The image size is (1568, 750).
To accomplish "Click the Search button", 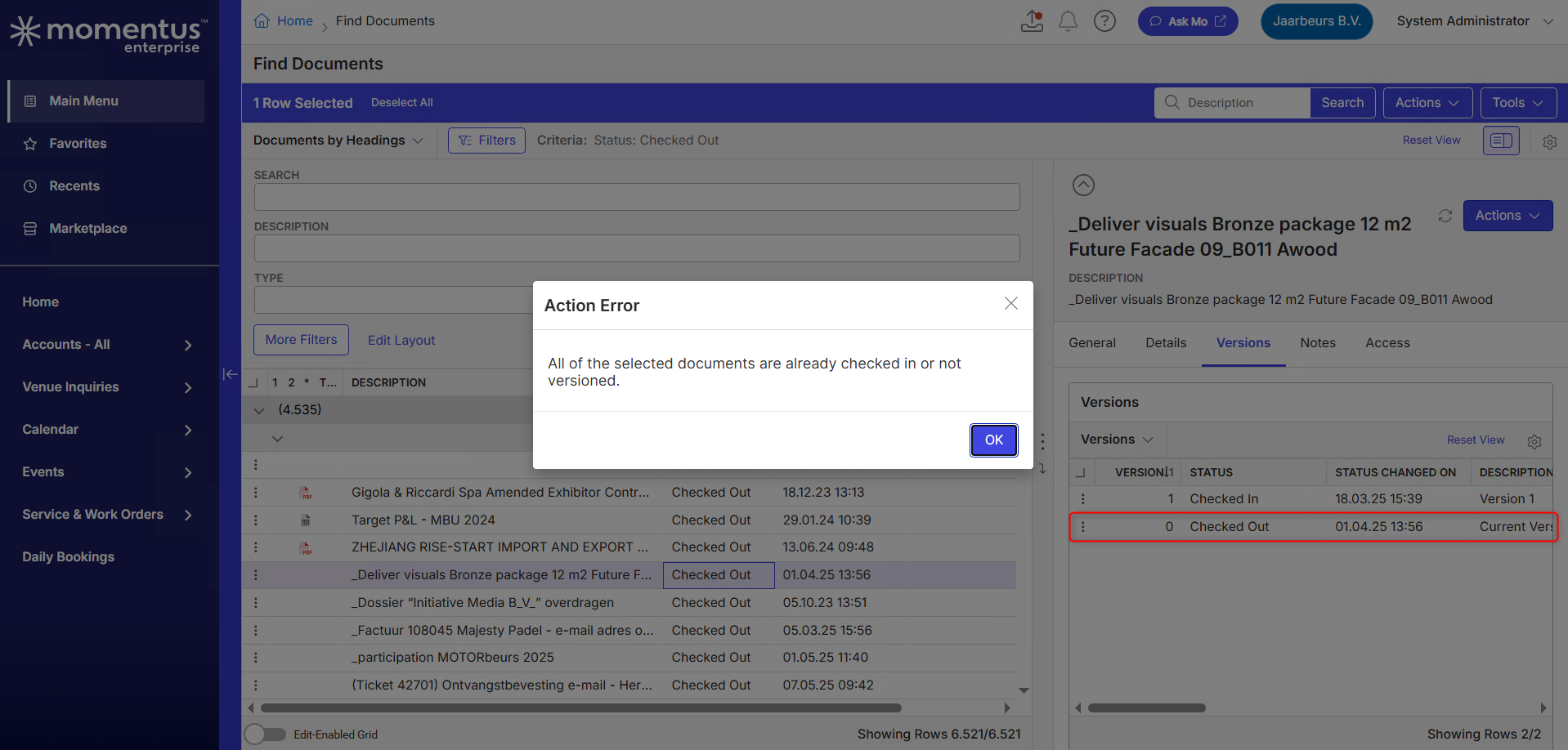I will point(1342,103).
